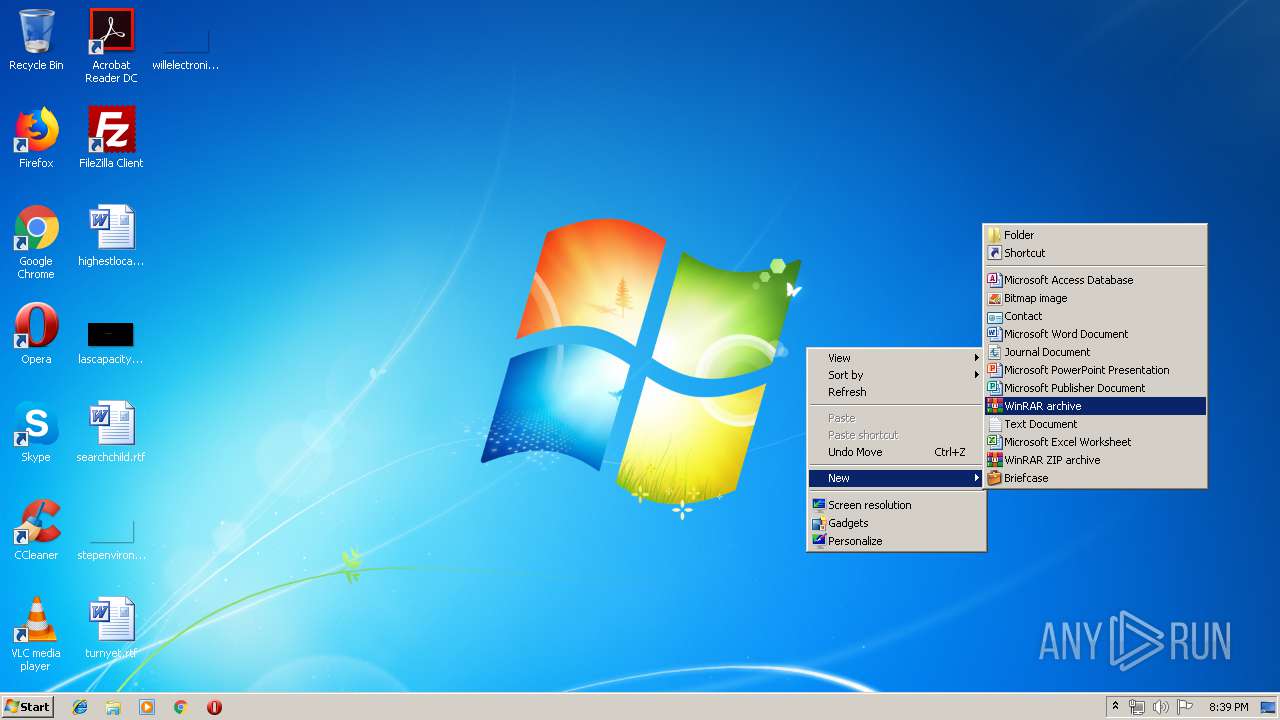1280x720 pixels.
Task: Expand the Sort by submenu
Action: coord(896,375)
